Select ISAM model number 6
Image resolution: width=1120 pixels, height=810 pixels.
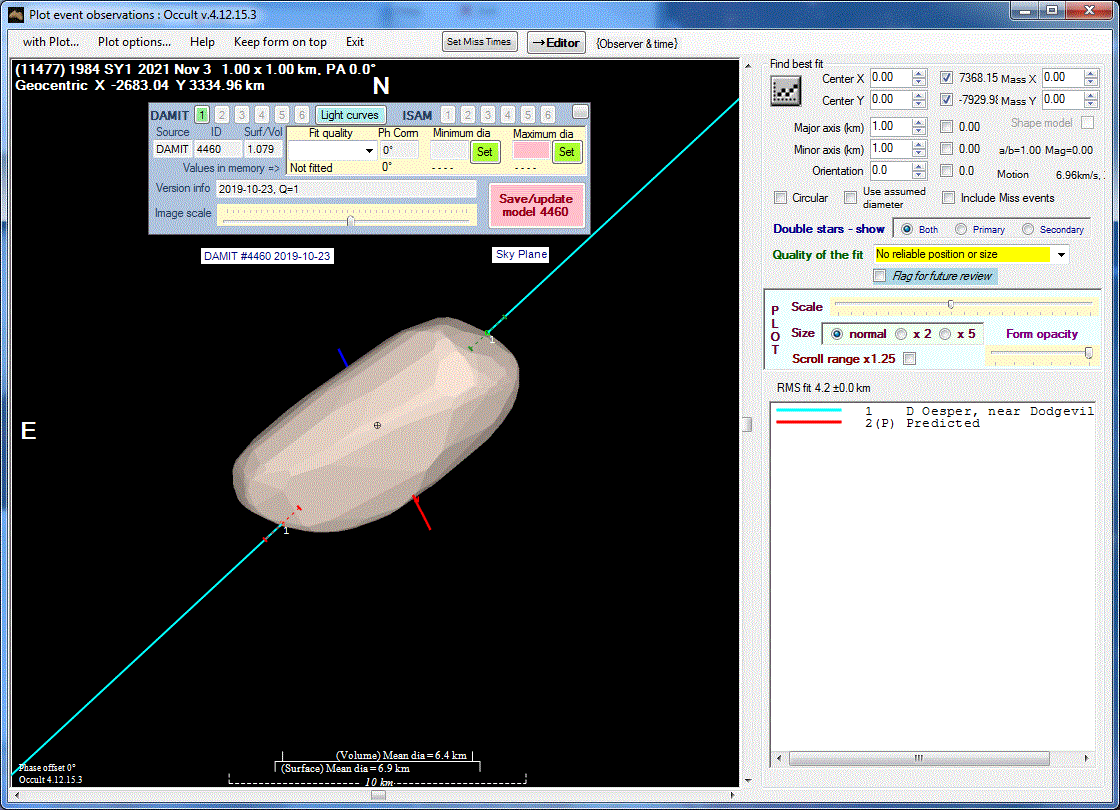tap(548, 114)
